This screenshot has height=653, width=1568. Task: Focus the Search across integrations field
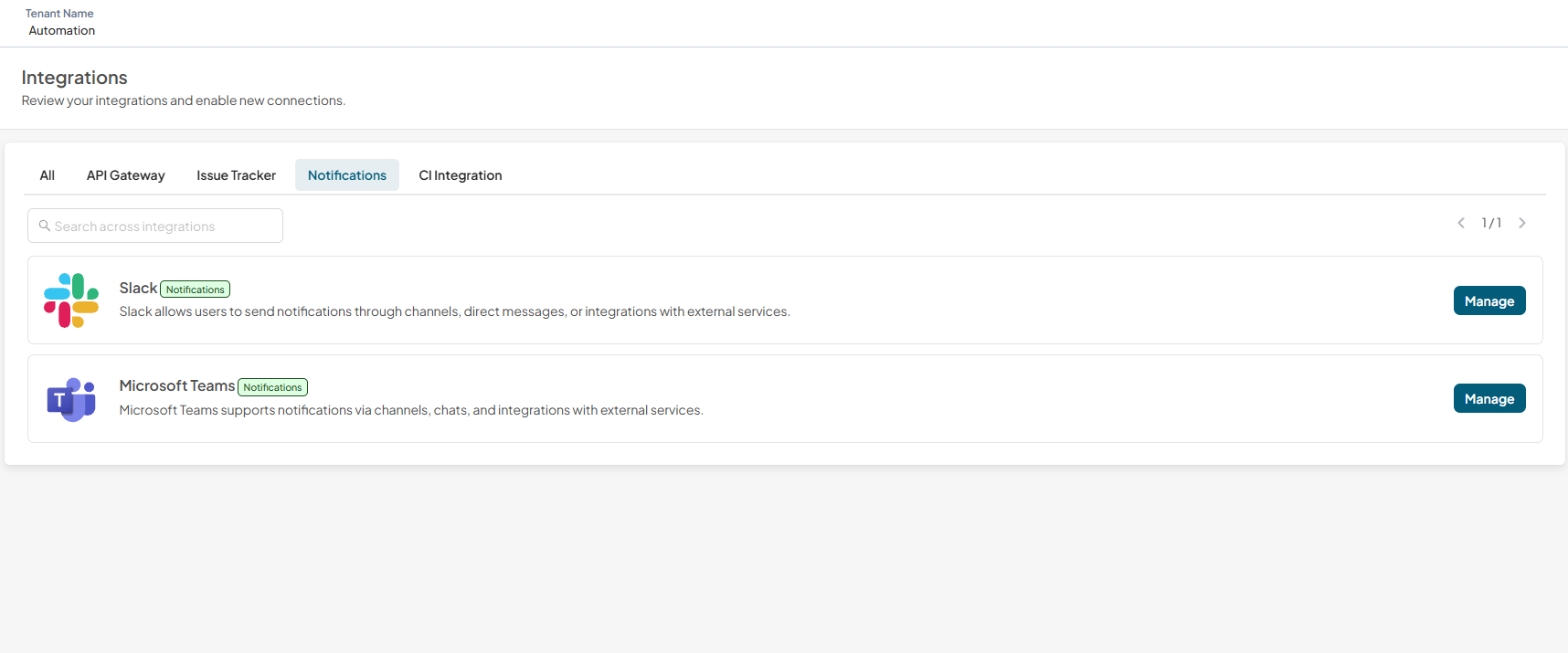(x=155, y=226)
